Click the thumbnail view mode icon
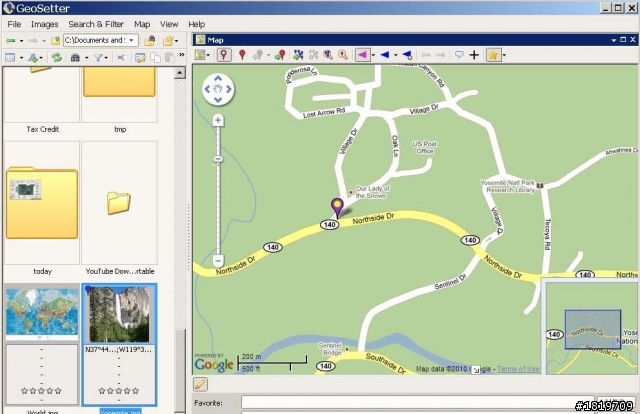Screen dimensions: 640x414 (x=10, y=58)
